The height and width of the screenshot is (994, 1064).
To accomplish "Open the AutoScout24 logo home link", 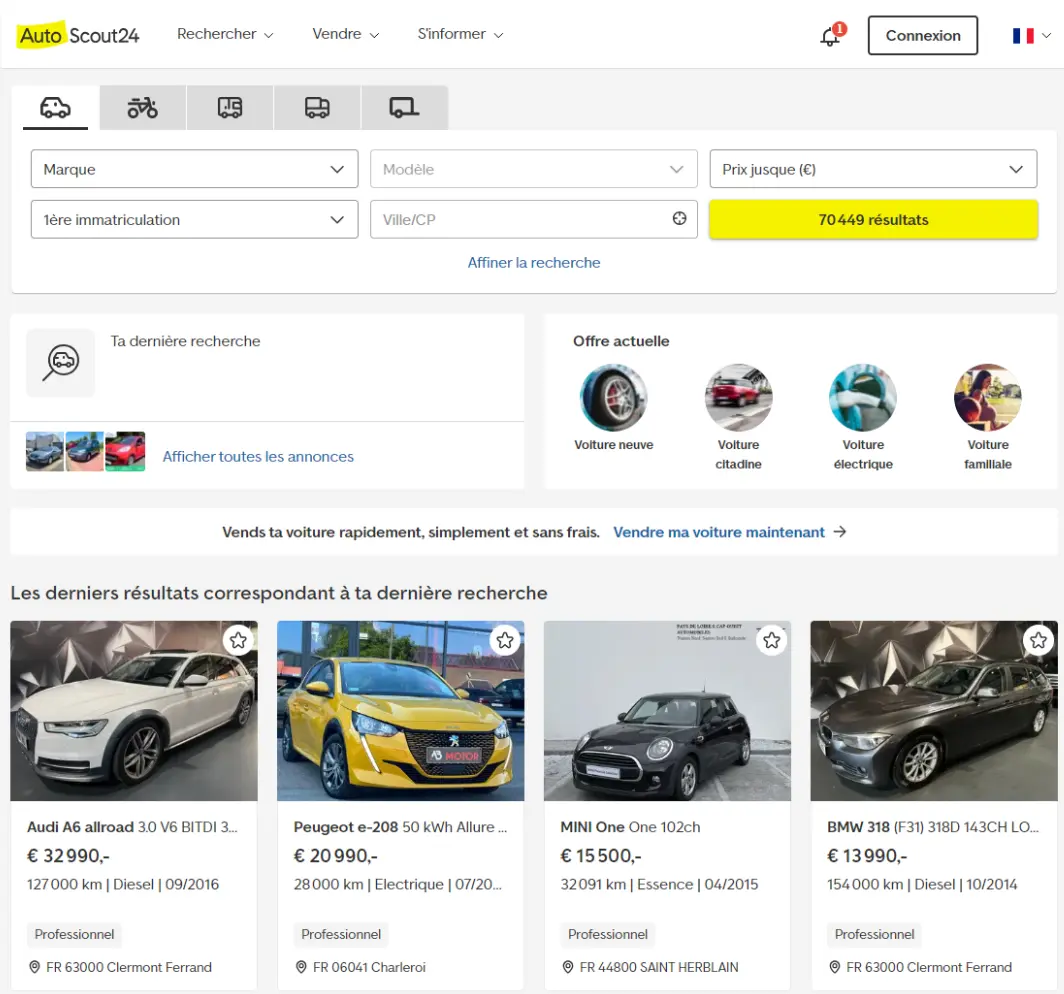I will click(79, 35).
